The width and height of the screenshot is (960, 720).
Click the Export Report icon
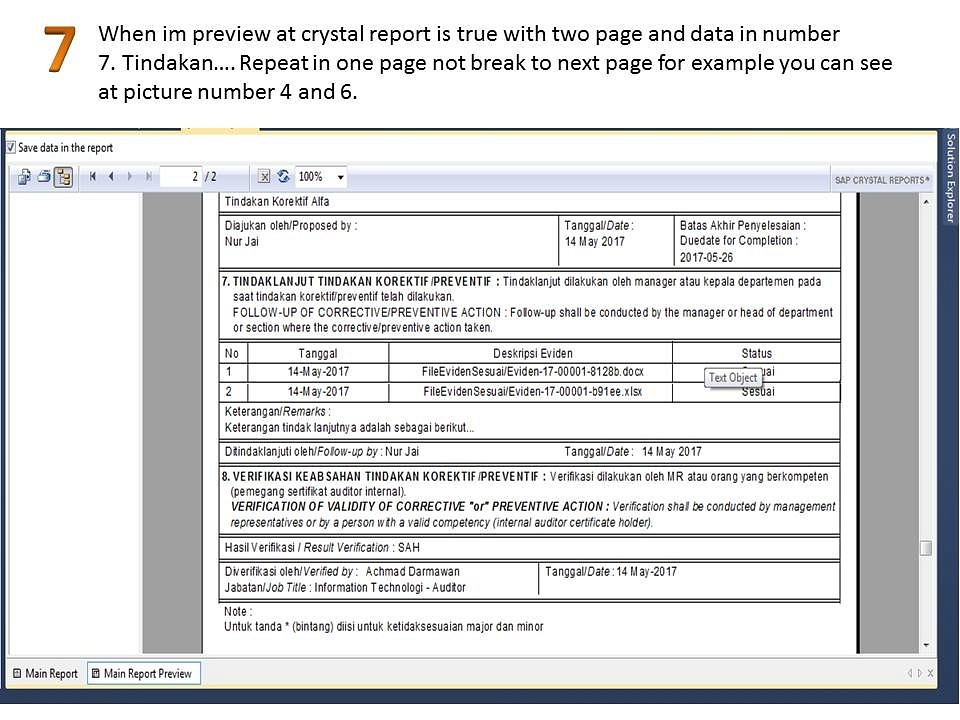coord(25,177)
